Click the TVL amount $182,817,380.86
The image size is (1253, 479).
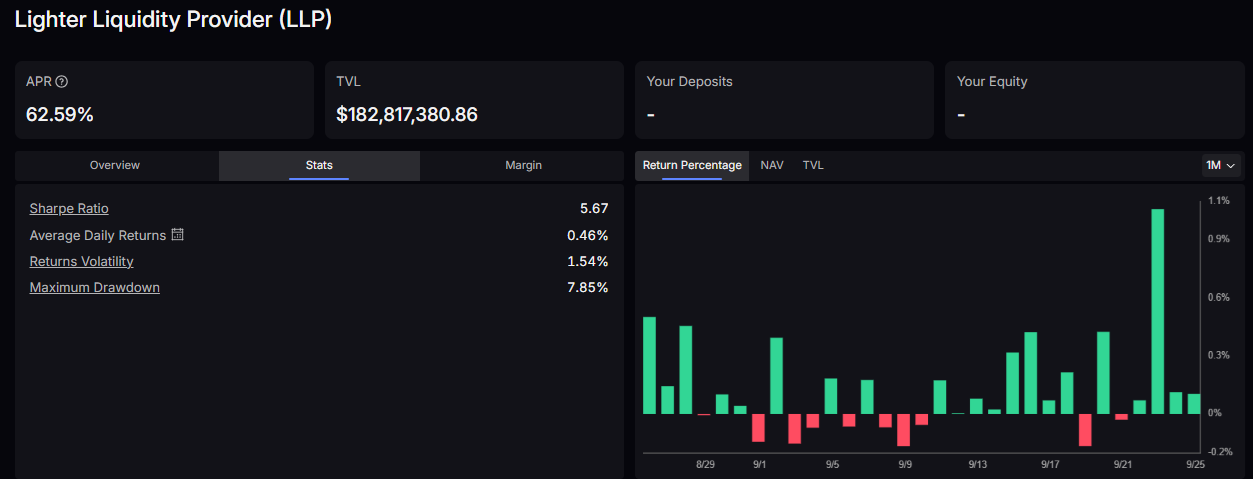pos(407,115)
